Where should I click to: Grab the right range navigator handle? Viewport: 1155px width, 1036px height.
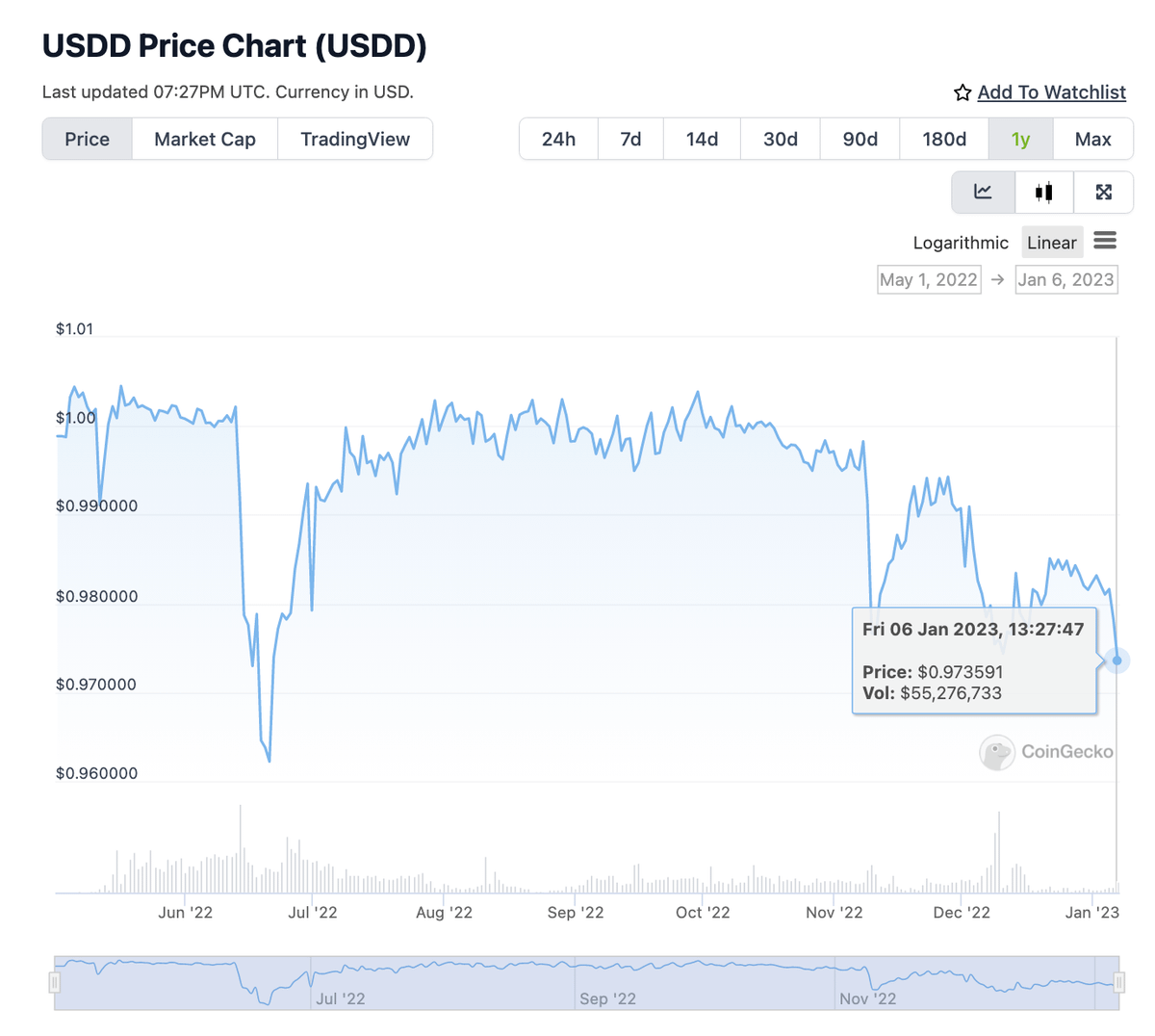pyautogui.click(x=1119, y=982)
